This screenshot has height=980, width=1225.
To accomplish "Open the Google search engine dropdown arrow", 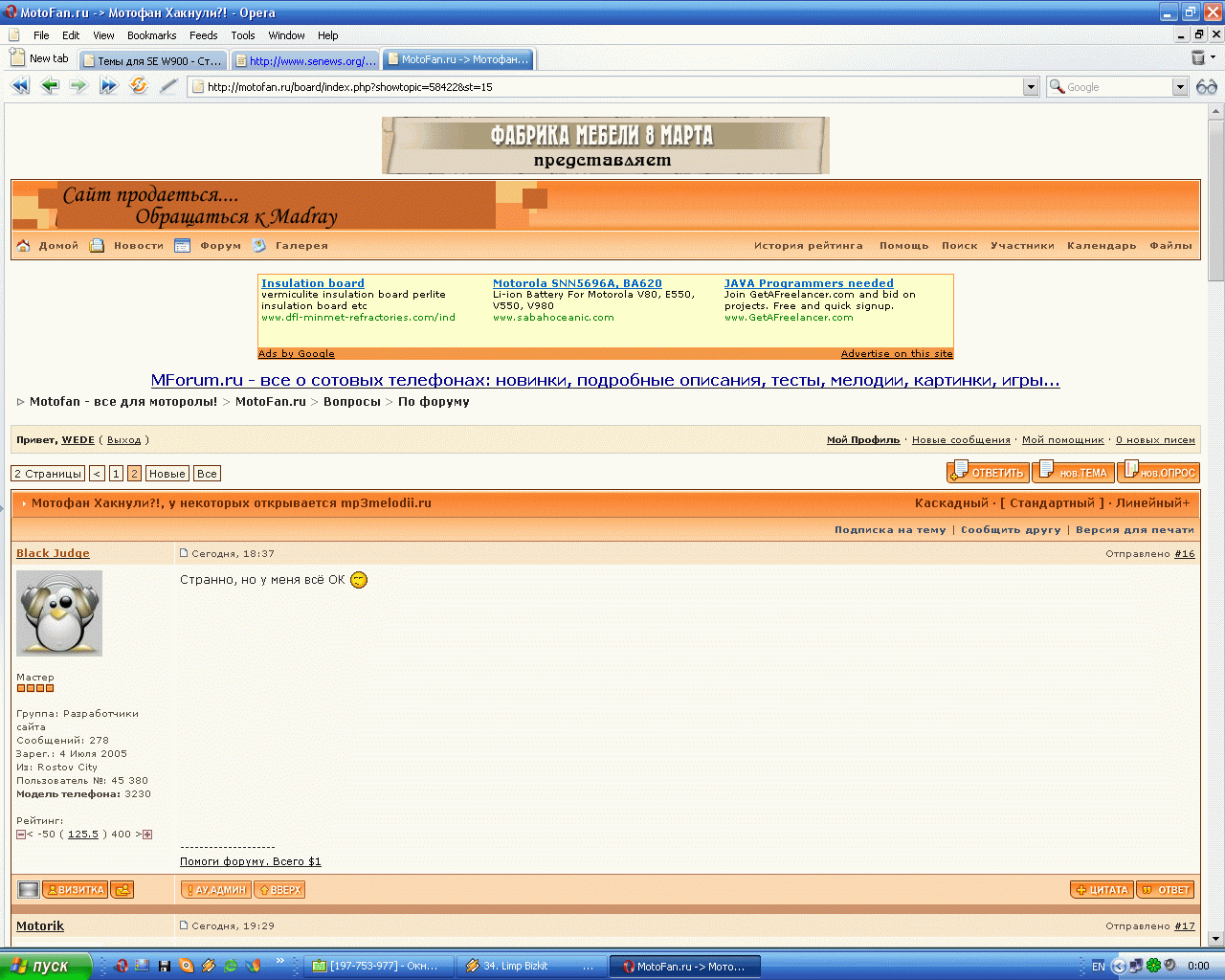I will click(1180, 87).
